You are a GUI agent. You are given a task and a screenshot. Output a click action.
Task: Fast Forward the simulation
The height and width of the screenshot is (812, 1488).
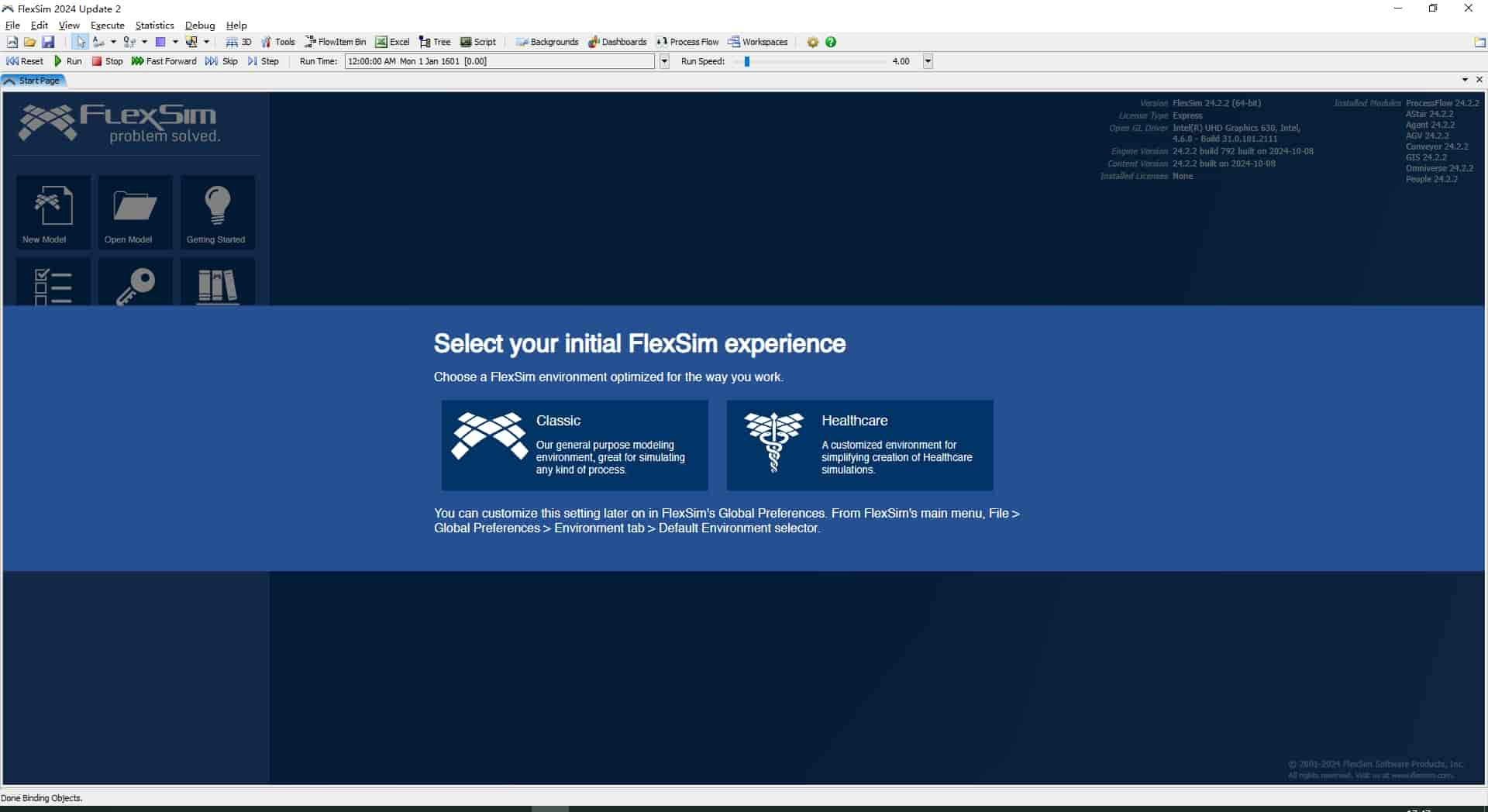164,61
